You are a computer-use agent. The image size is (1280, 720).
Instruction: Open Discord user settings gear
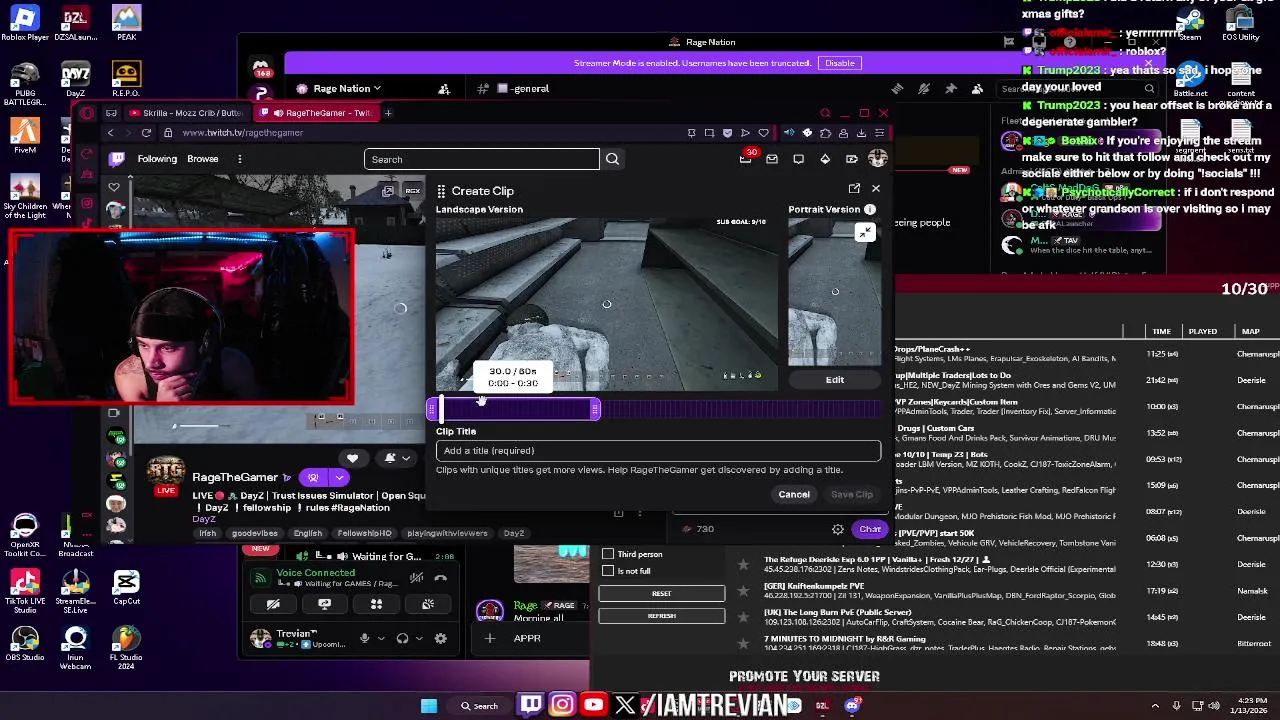(441, 638)
